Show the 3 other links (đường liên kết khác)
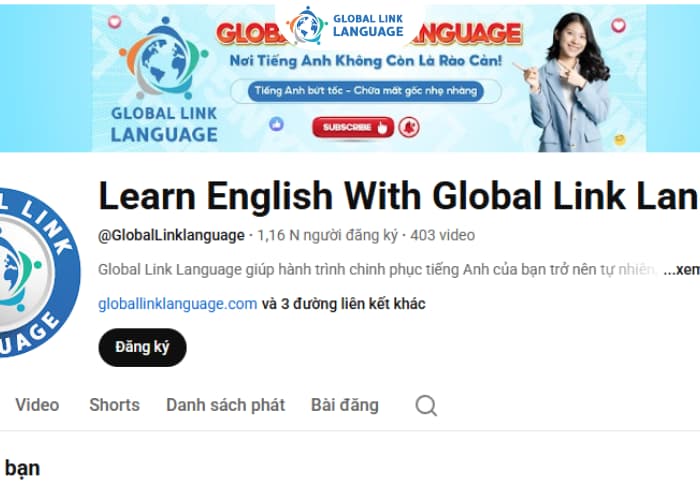The height and width of the screenshot is (500, 700). (343, 304)
